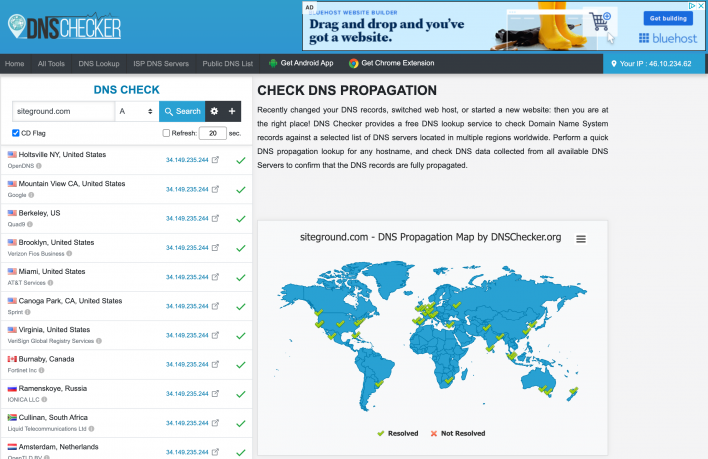Open external link icon in Virginia row
The width and height of the screenshot is (708, 459).
click(215, 335)
